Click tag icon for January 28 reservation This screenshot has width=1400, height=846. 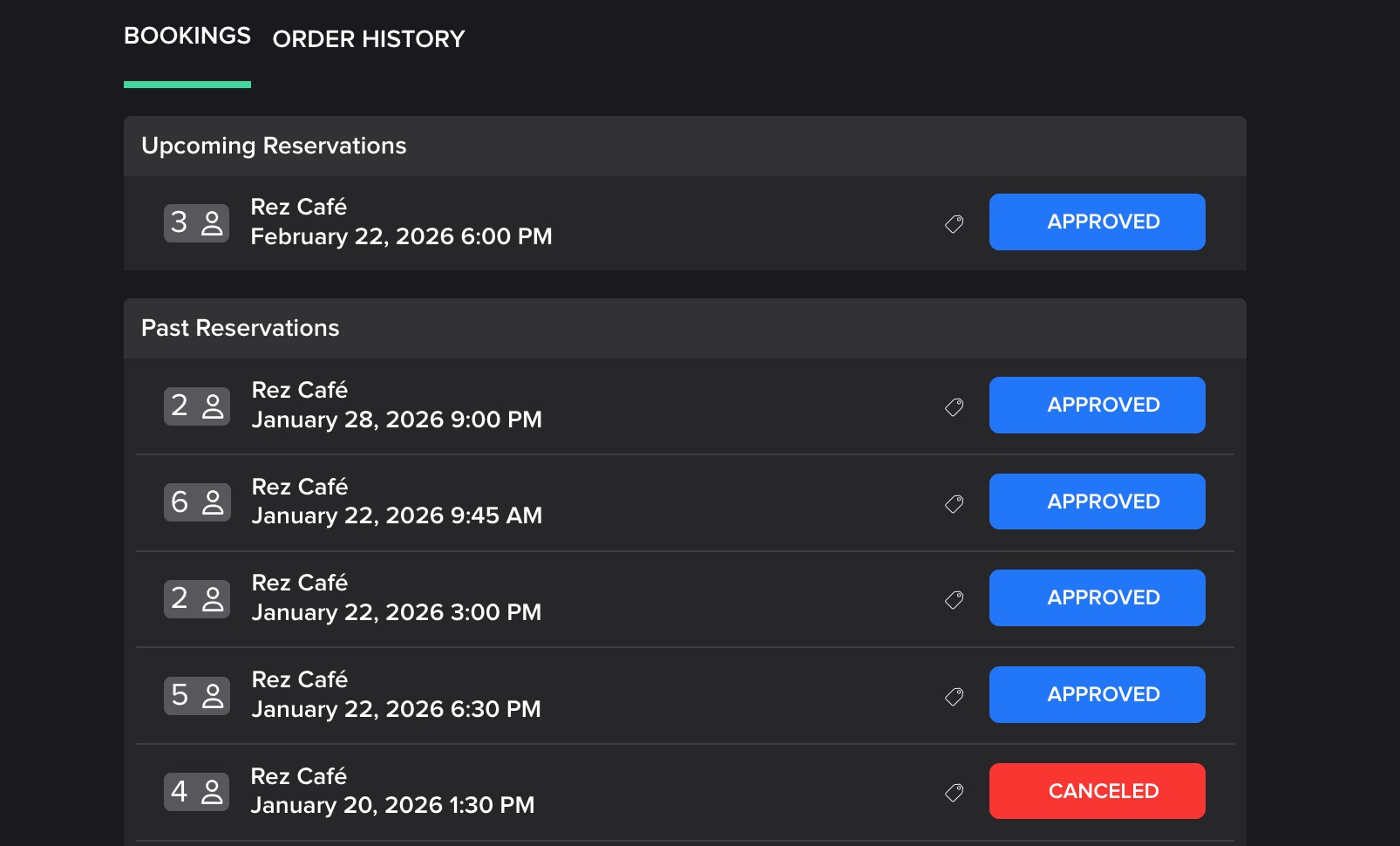pos(955,407)
